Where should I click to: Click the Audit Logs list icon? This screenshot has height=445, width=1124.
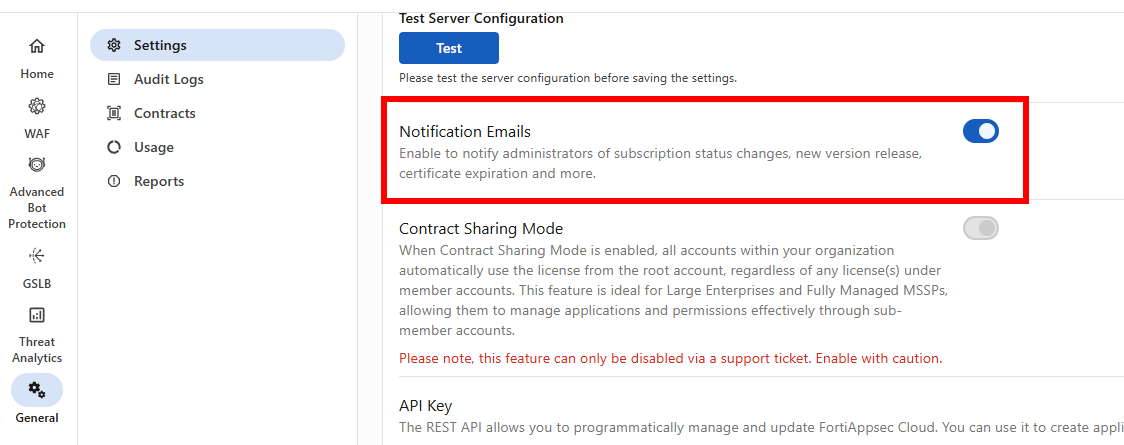coord(114,79)
